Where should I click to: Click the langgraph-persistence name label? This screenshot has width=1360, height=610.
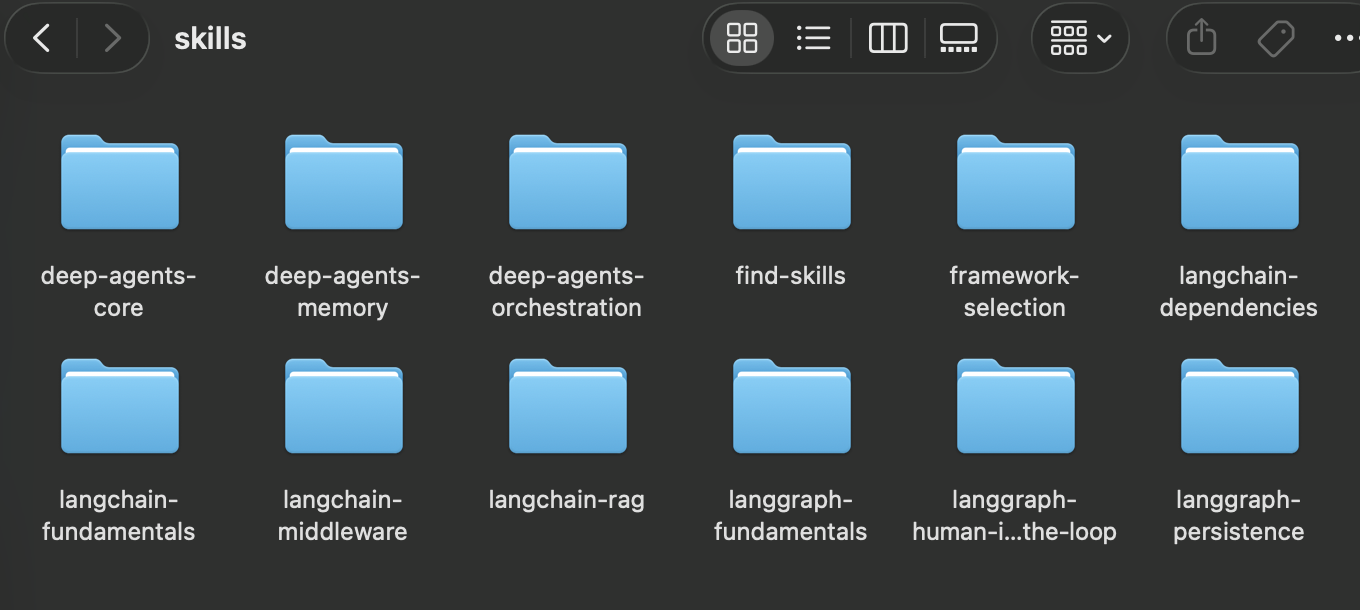point(1239,516)
